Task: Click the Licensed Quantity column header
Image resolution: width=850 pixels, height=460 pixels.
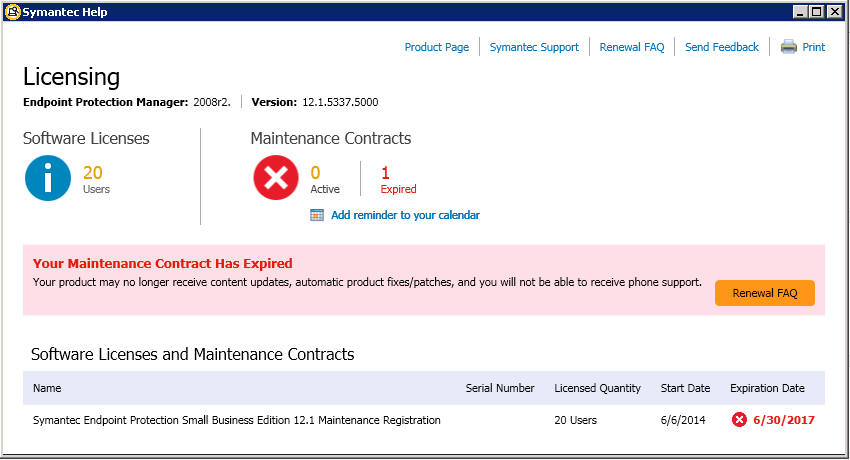Action: tap(597, 388)
